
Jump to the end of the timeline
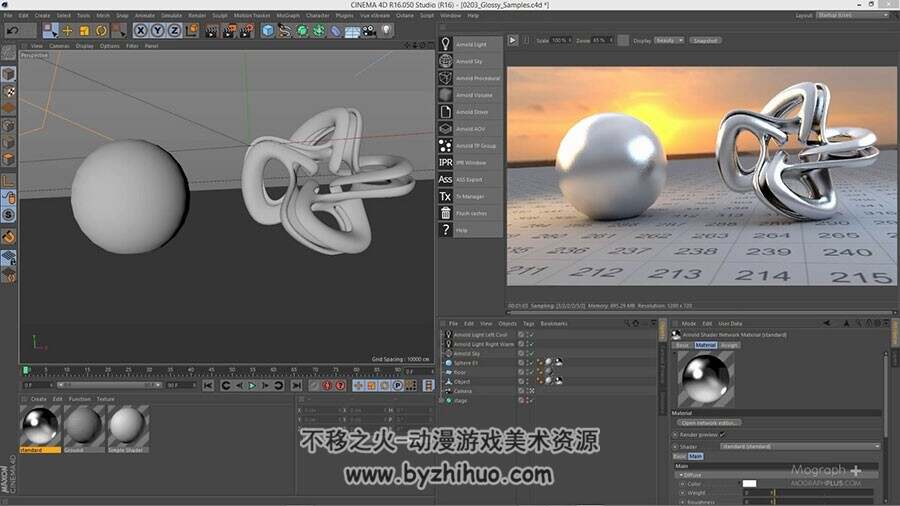pyautogui.click(x=296, y=386)
